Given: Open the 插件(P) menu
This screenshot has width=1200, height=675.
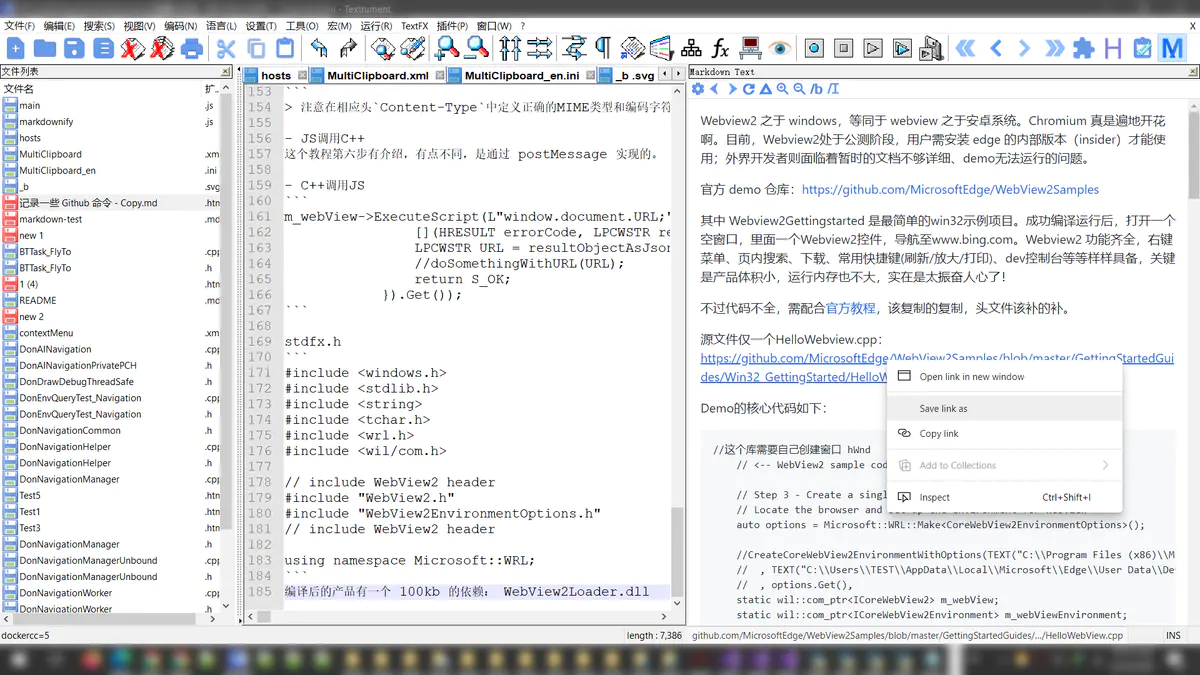Looking at the screenshot, I should point(452,26).
